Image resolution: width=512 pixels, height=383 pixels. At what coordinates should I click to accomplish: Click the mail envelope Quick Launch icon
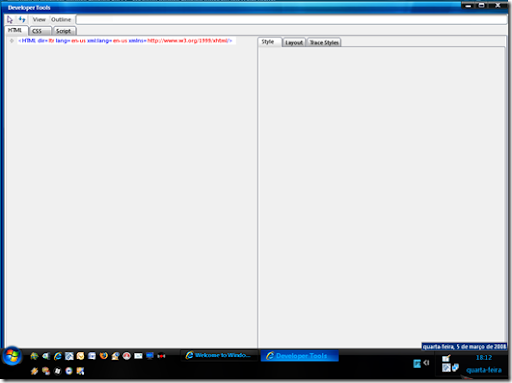click(x=138, y=356)
